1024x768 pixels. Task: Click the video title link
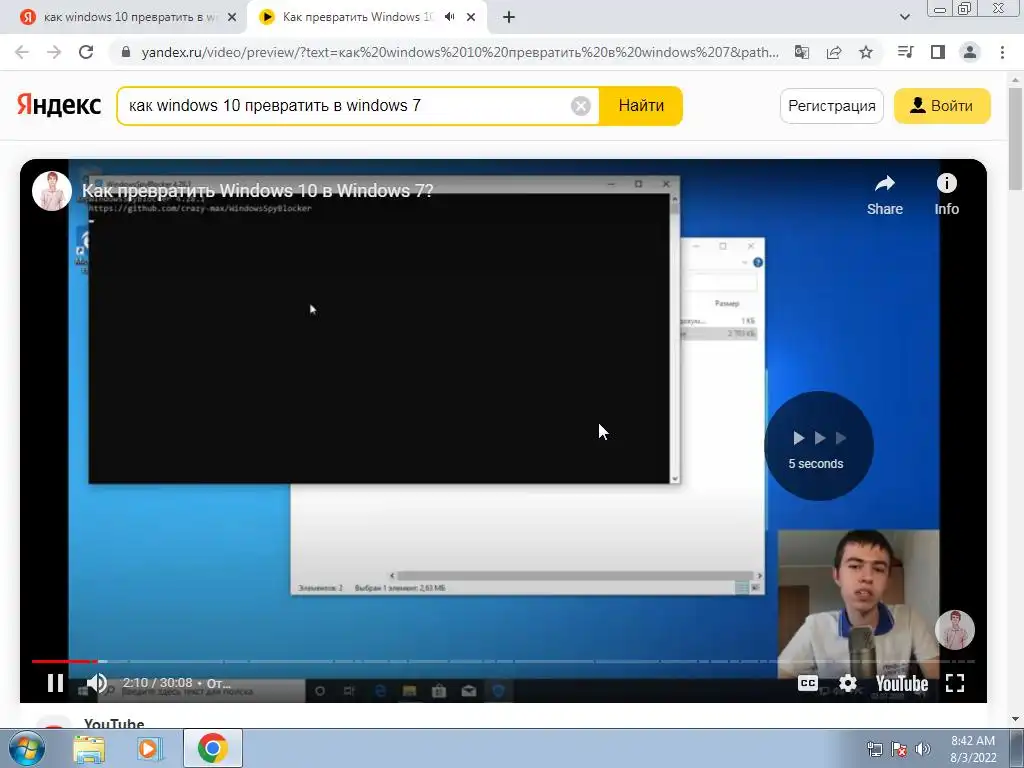point(257,191)
